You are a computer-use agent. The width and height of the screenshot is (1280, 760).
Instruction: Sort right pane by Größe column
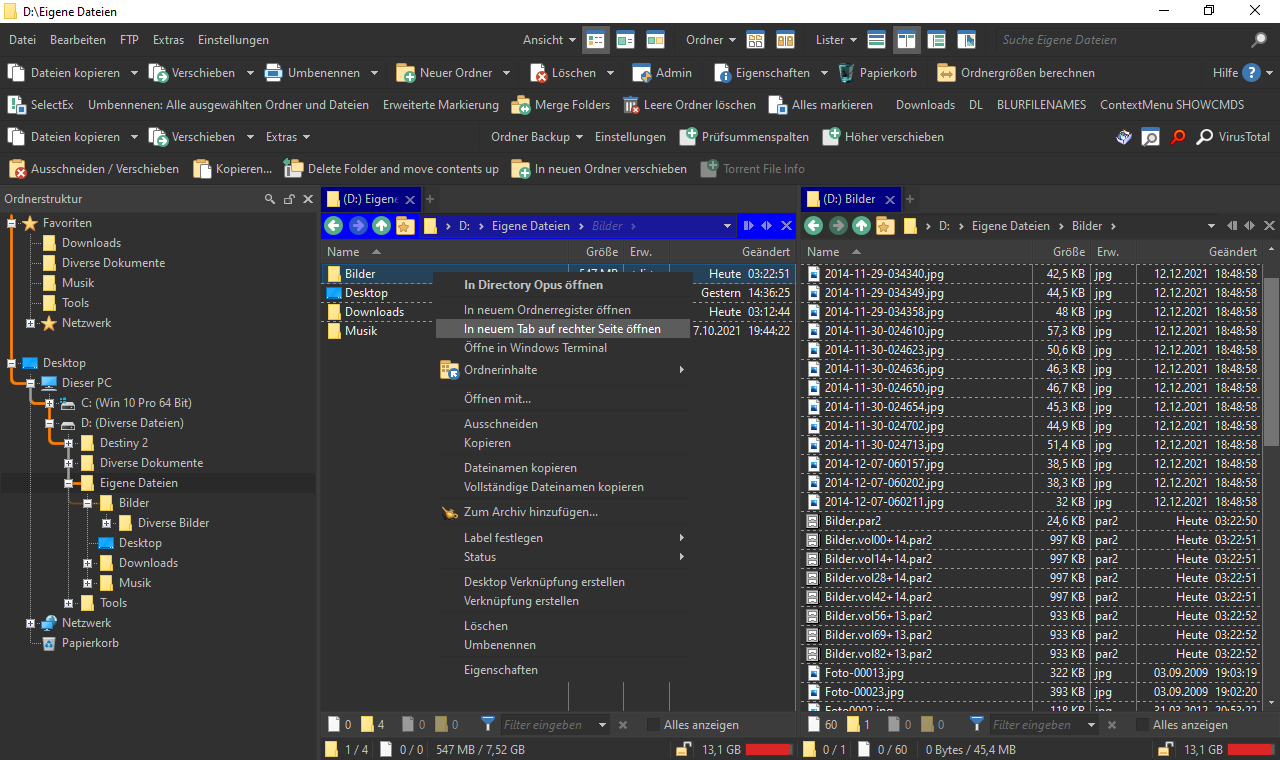(x=1069, y=252)
